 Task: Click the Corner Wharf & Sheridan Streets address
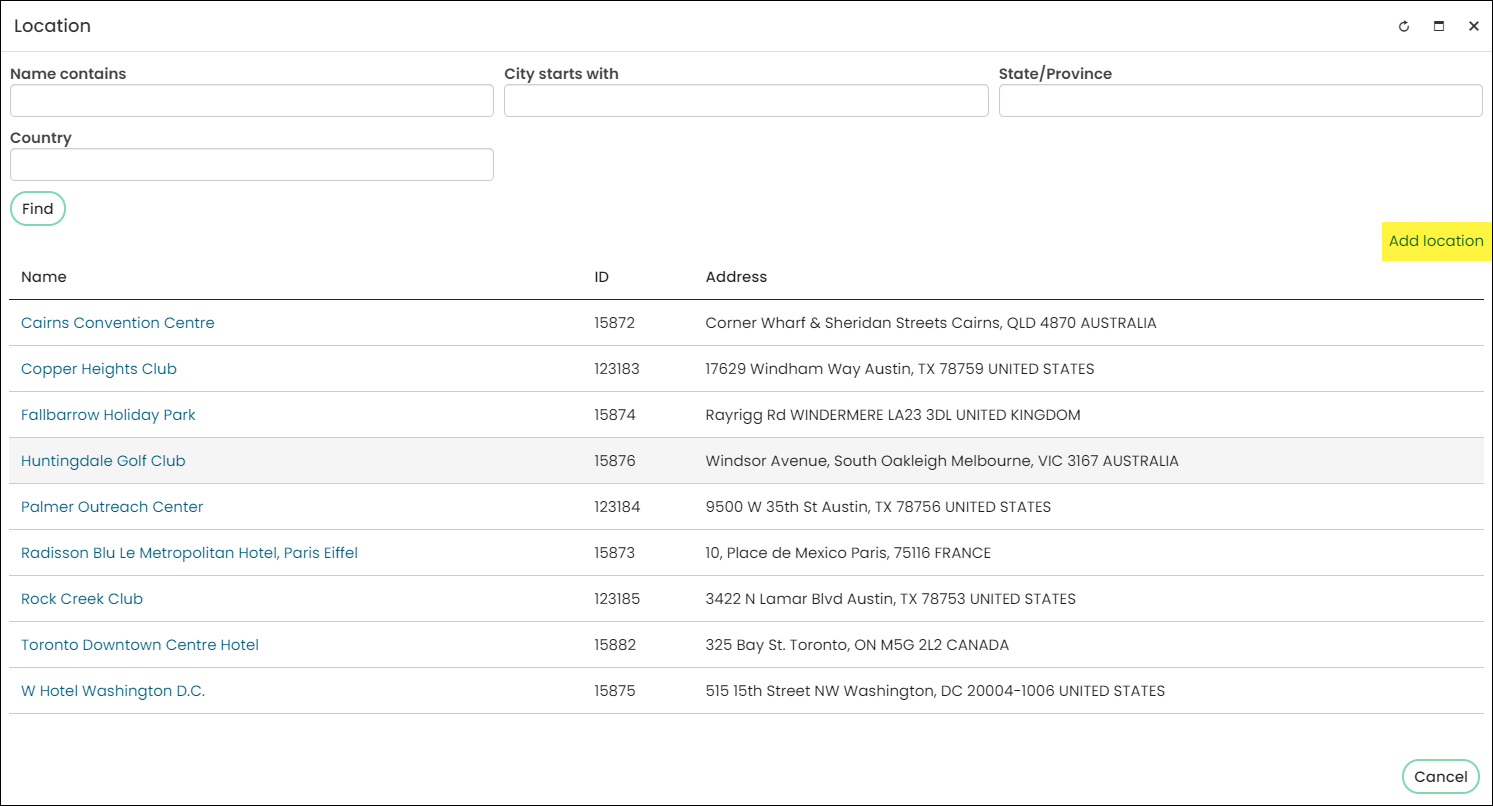(931, 323)
